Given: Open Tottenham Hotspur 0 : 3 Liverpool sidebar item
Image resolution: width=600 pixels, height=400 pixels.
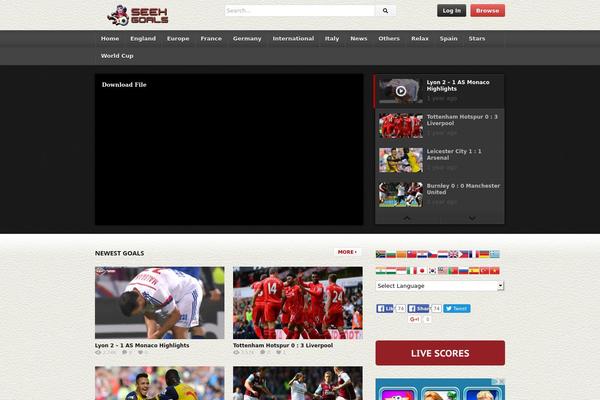Looking at the screenshot, I should [x=440, y=126].
